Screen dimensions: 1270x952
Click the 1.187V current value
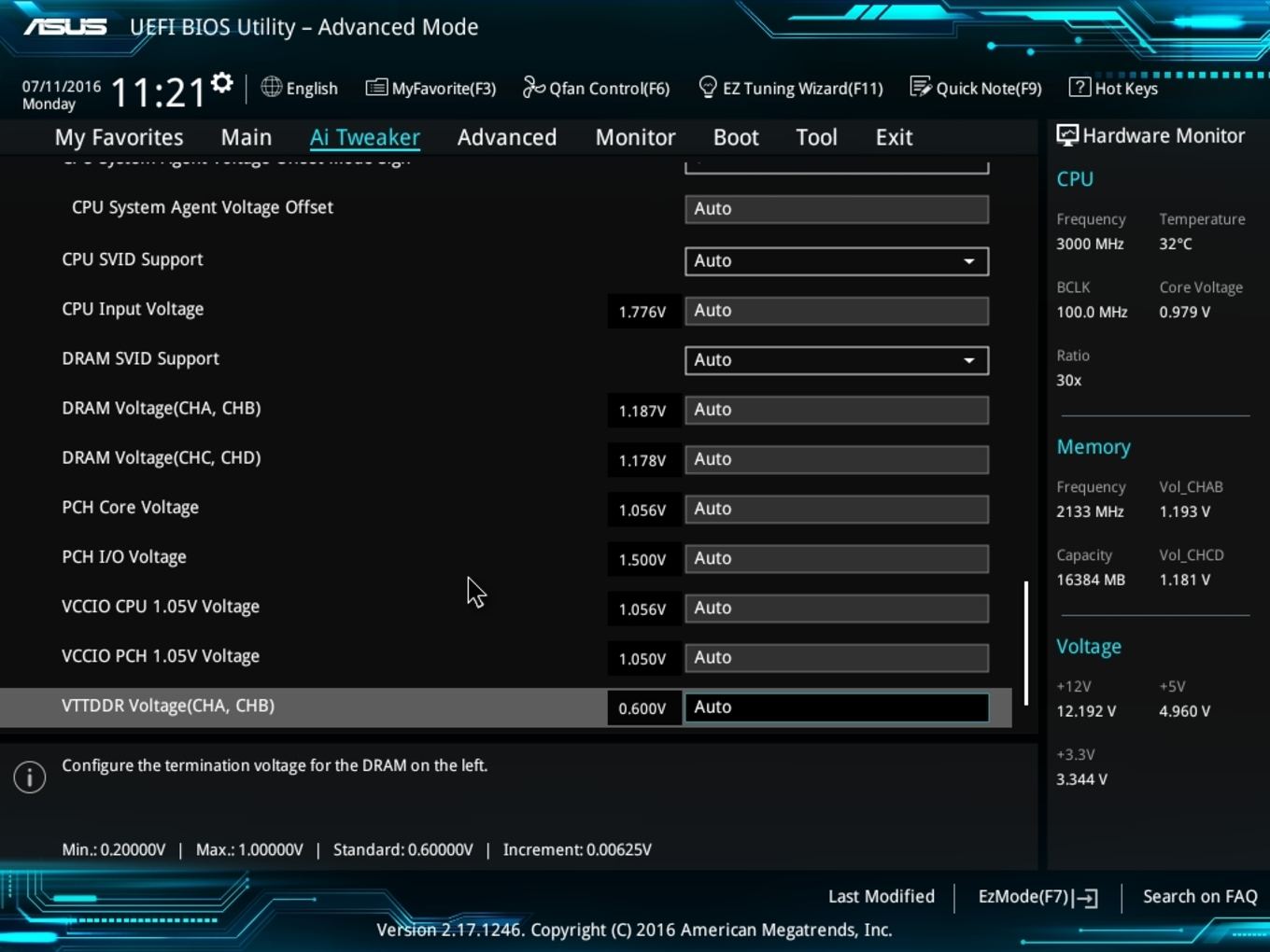(642, 411)
